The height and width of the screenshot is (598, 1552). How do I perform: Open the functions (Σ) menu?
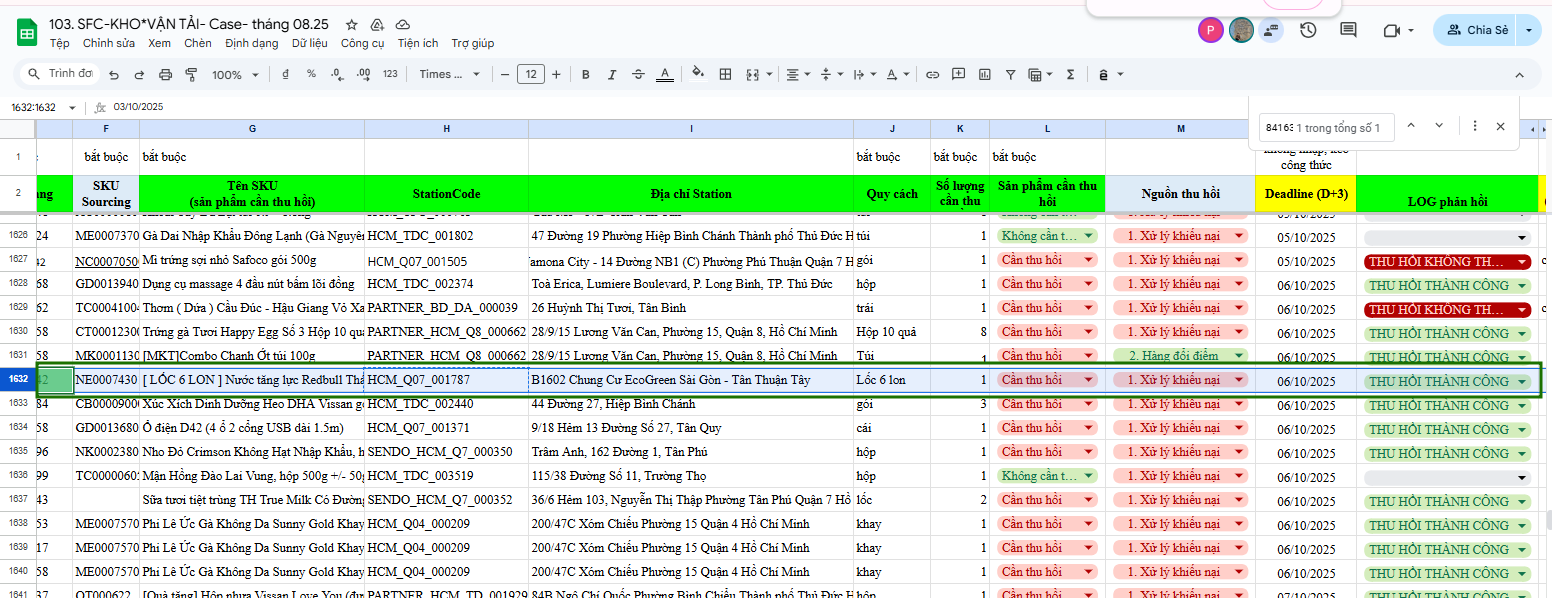point(1071,75)
